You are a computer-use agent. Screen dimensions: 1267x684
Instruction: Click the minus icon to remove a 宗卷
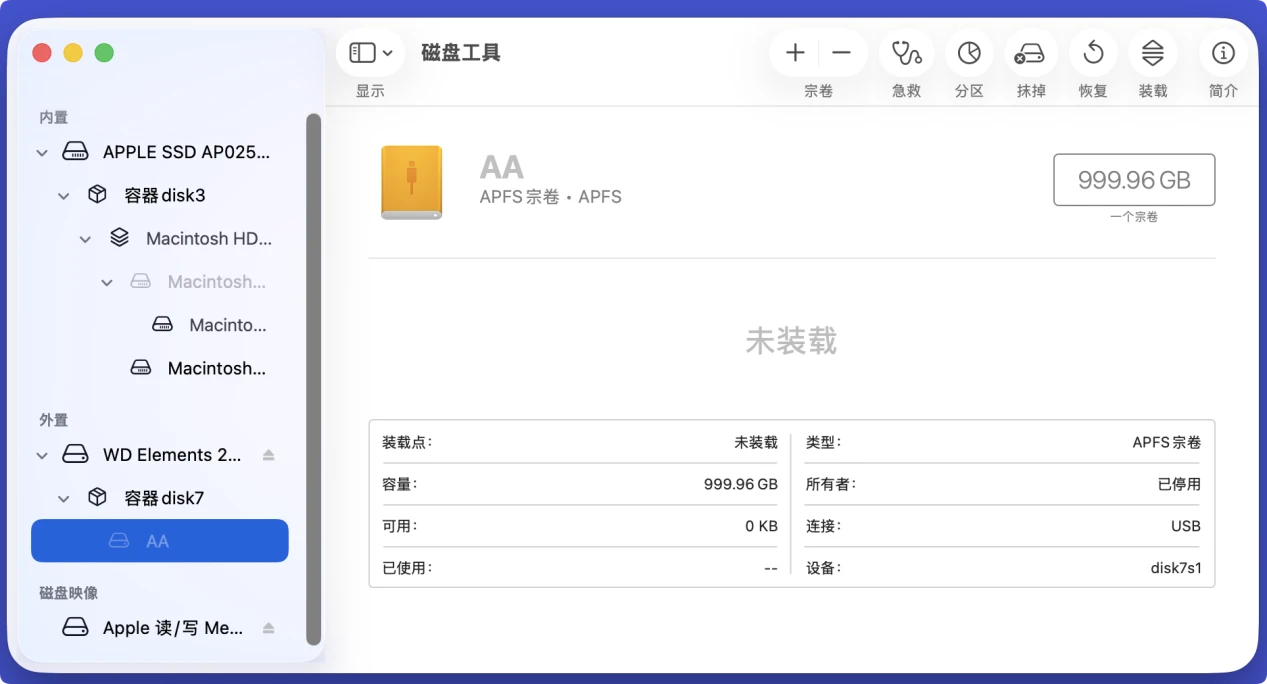coord(840,53)
